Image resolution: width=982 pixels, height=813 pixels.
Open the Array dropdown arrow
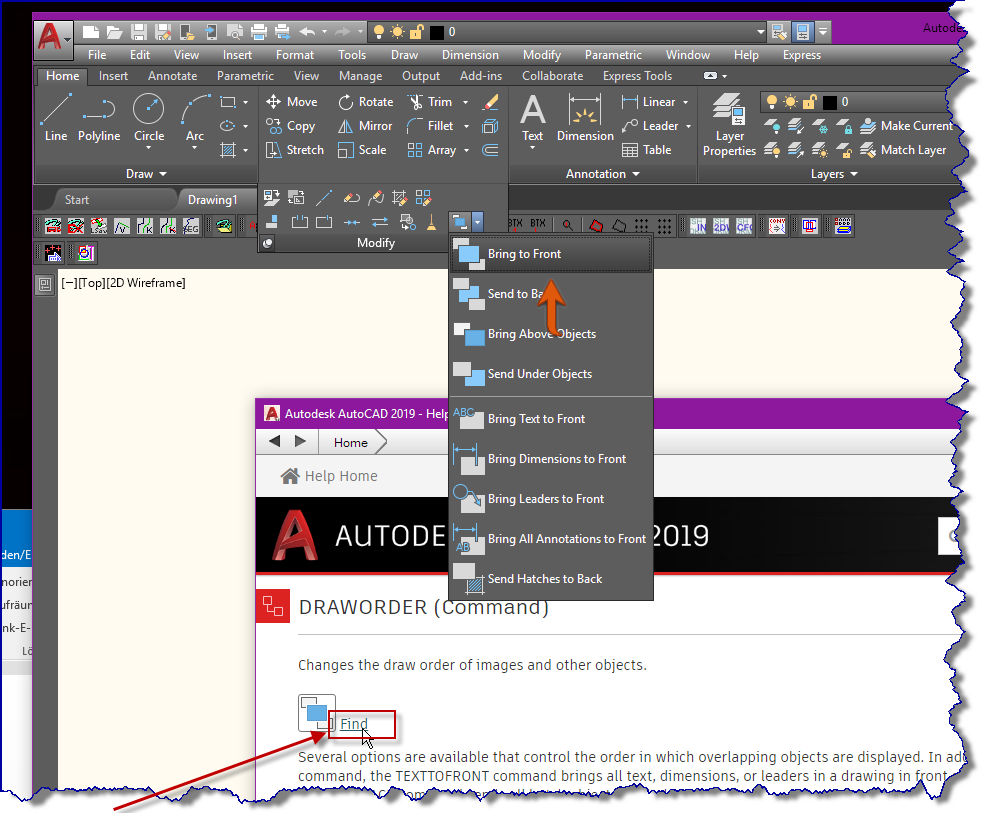[x=467, y=150]
